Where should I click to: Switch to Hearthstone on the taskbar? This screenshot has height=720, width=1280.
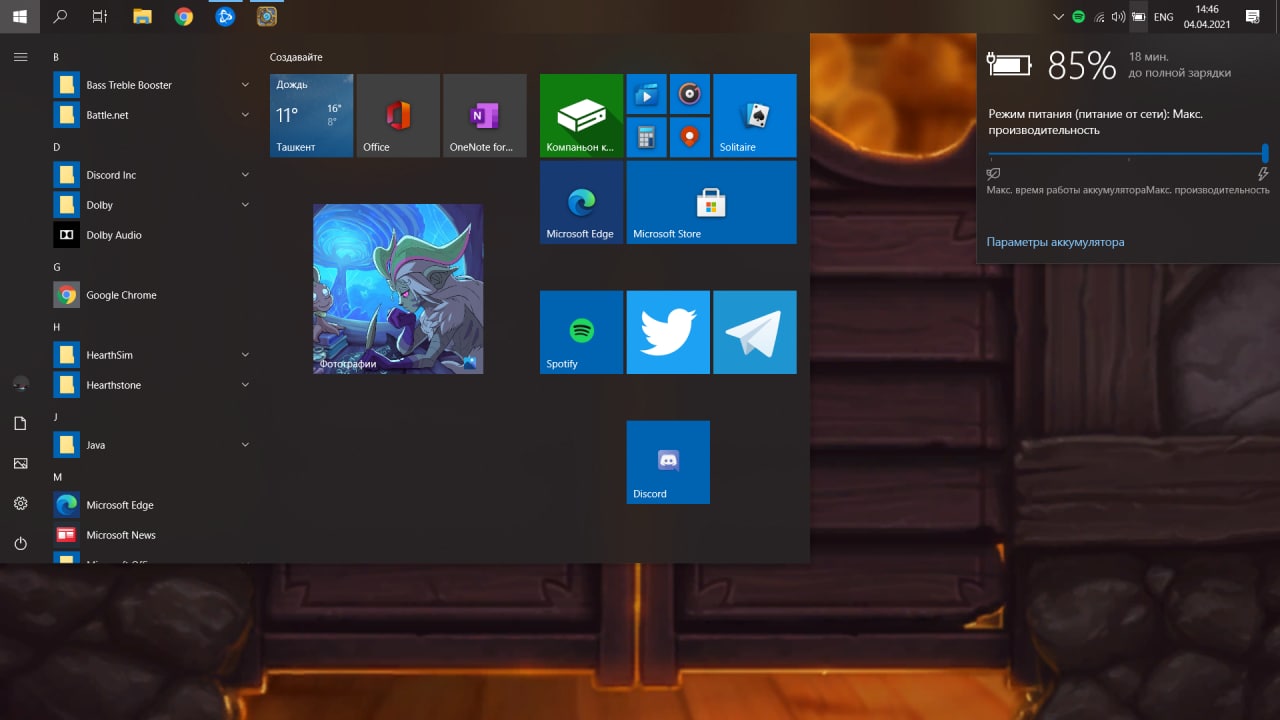click(266, 16)
